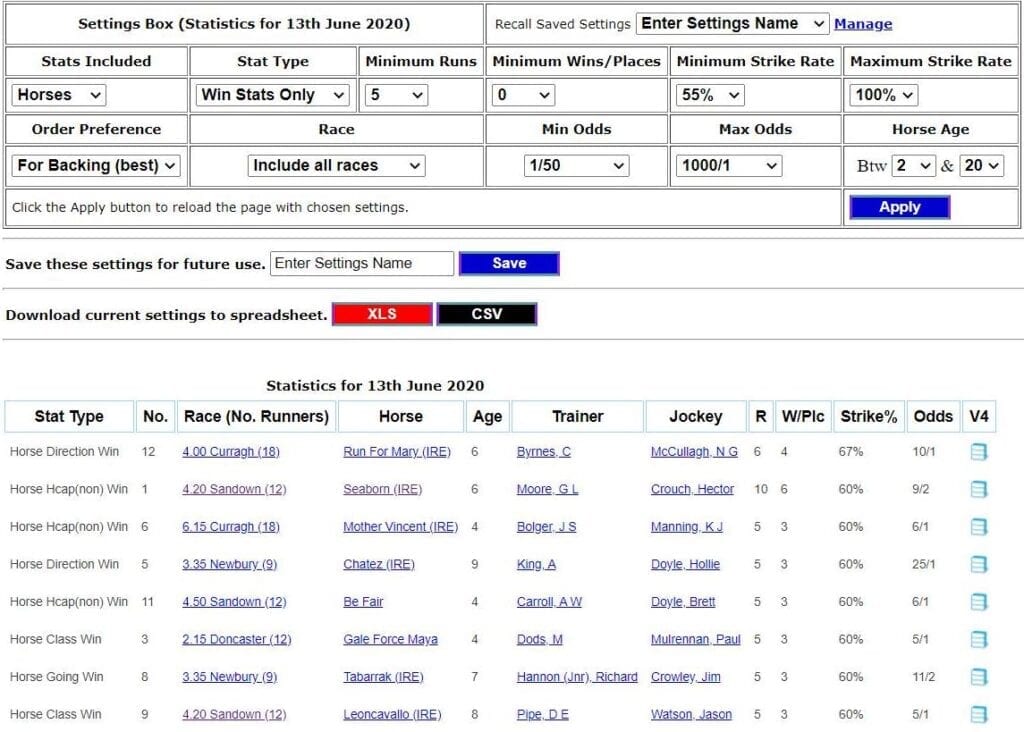
Task: Open the minimum Horse Age dropdown showing 2
Action: point(914,165)
